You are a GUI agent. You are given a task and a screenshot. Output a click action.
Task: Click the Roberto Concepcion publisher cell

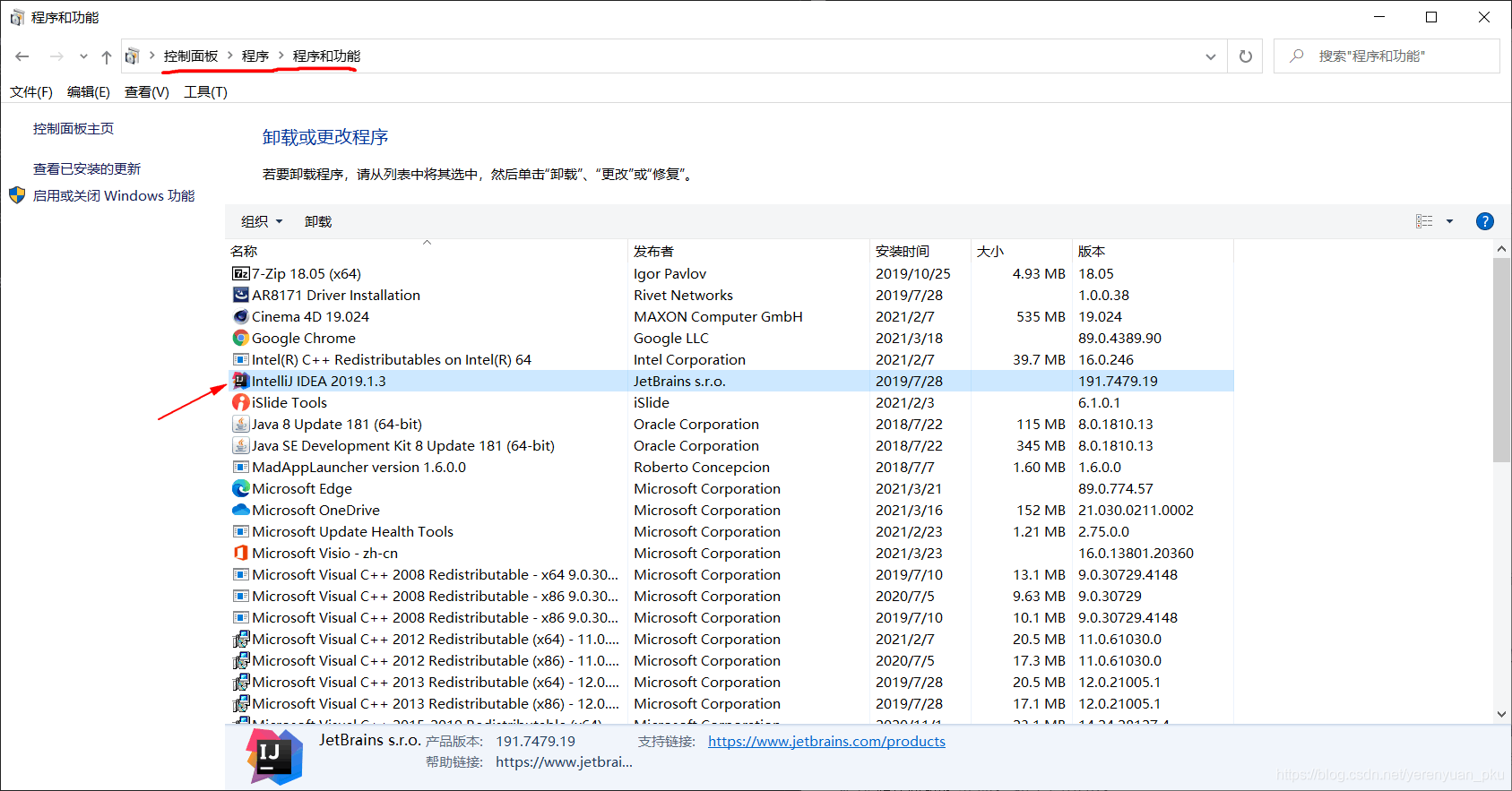702,468
